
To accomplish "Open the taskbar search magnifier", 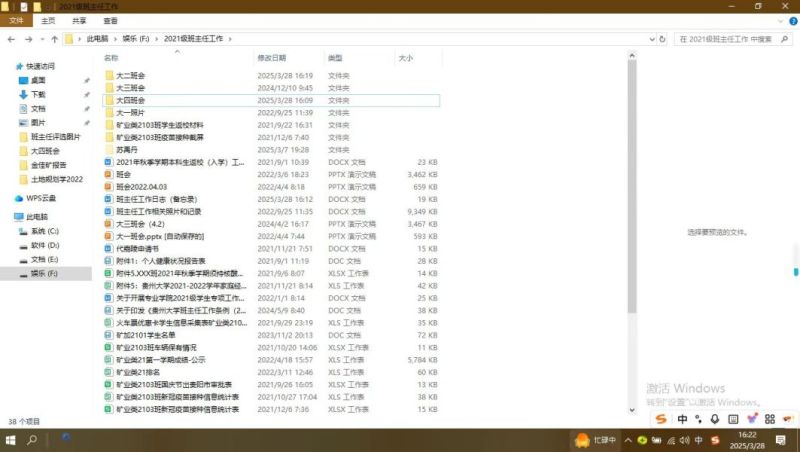I will click(32, 440).
